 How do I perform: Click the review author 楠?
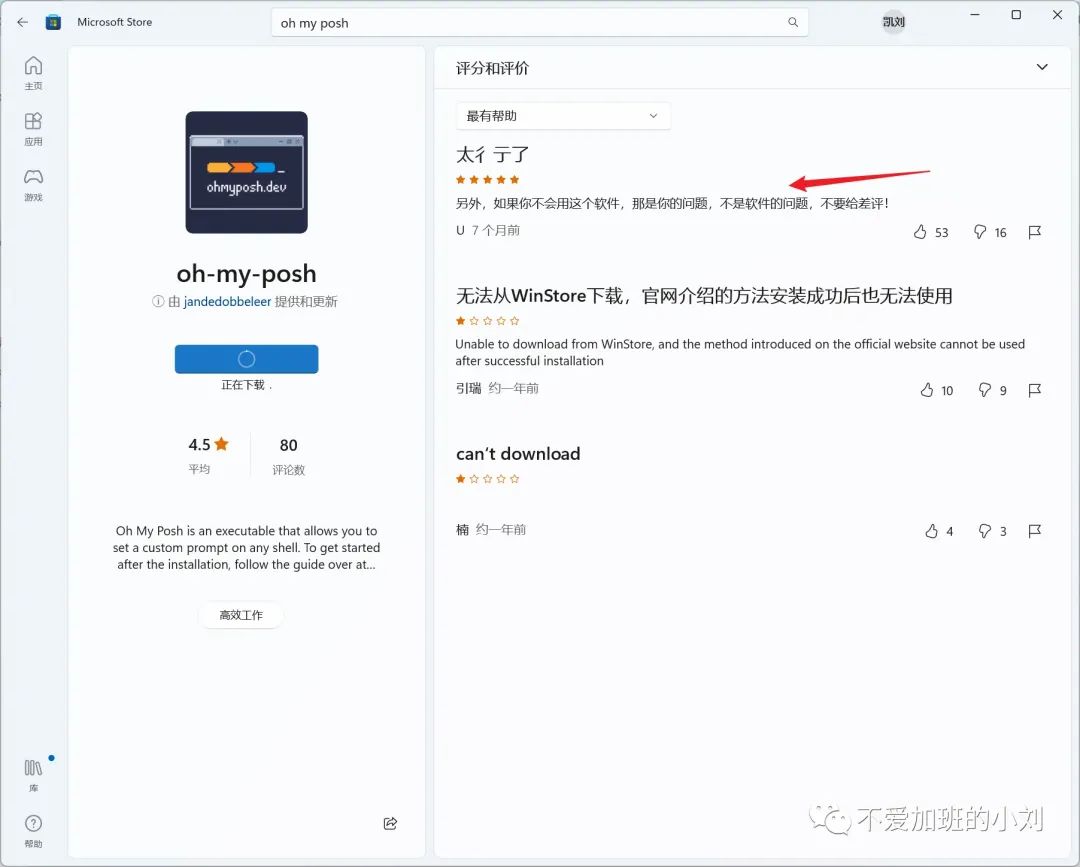(462, 530)
